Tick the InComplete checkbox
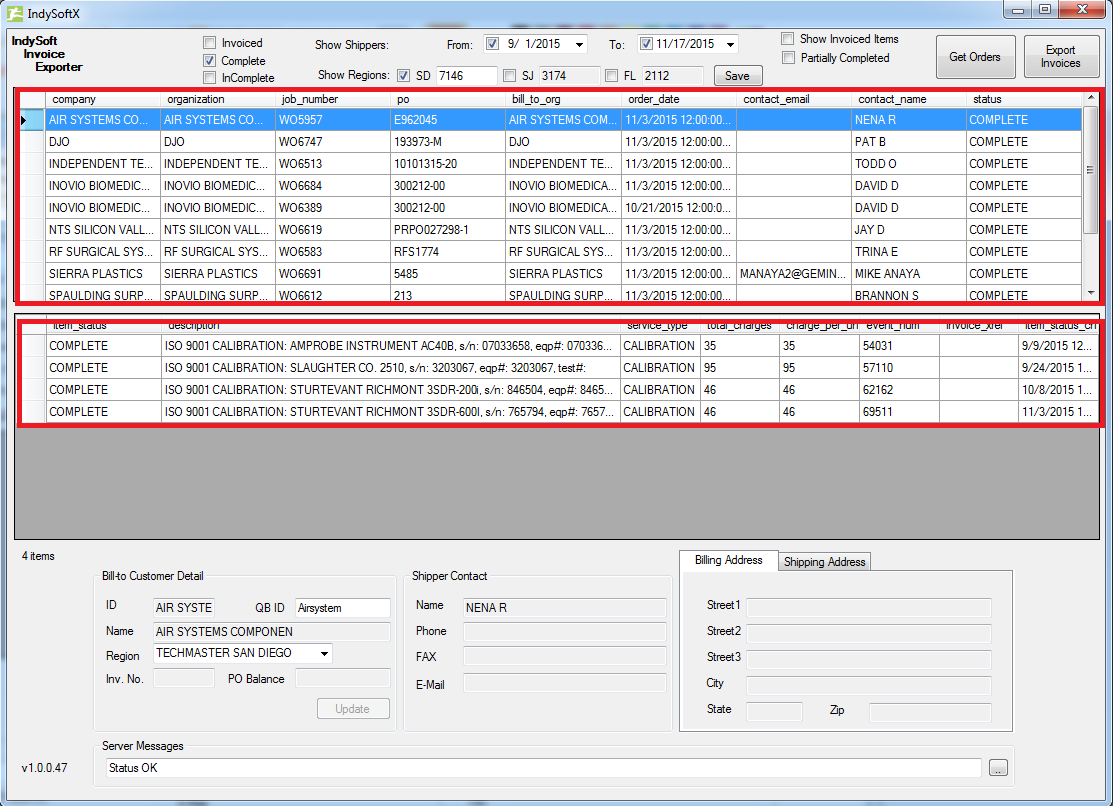This screenshot has height=806, width=1113. point(210,78)
